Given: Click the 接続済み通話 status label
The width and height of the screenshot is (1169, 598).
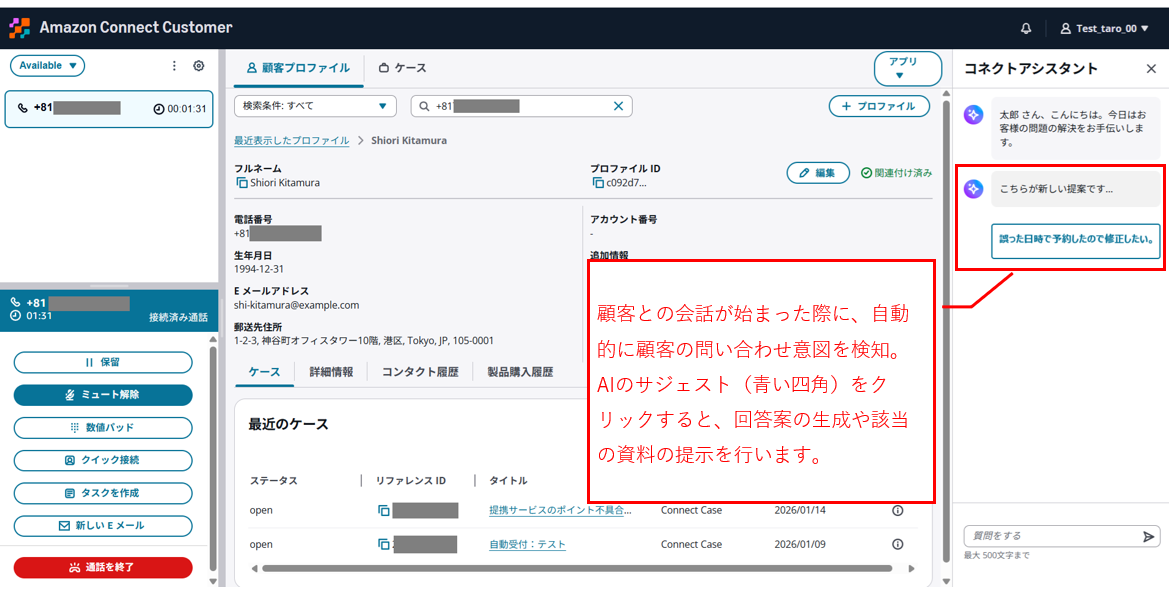Looking at the screenshot, I should point(178,318).
